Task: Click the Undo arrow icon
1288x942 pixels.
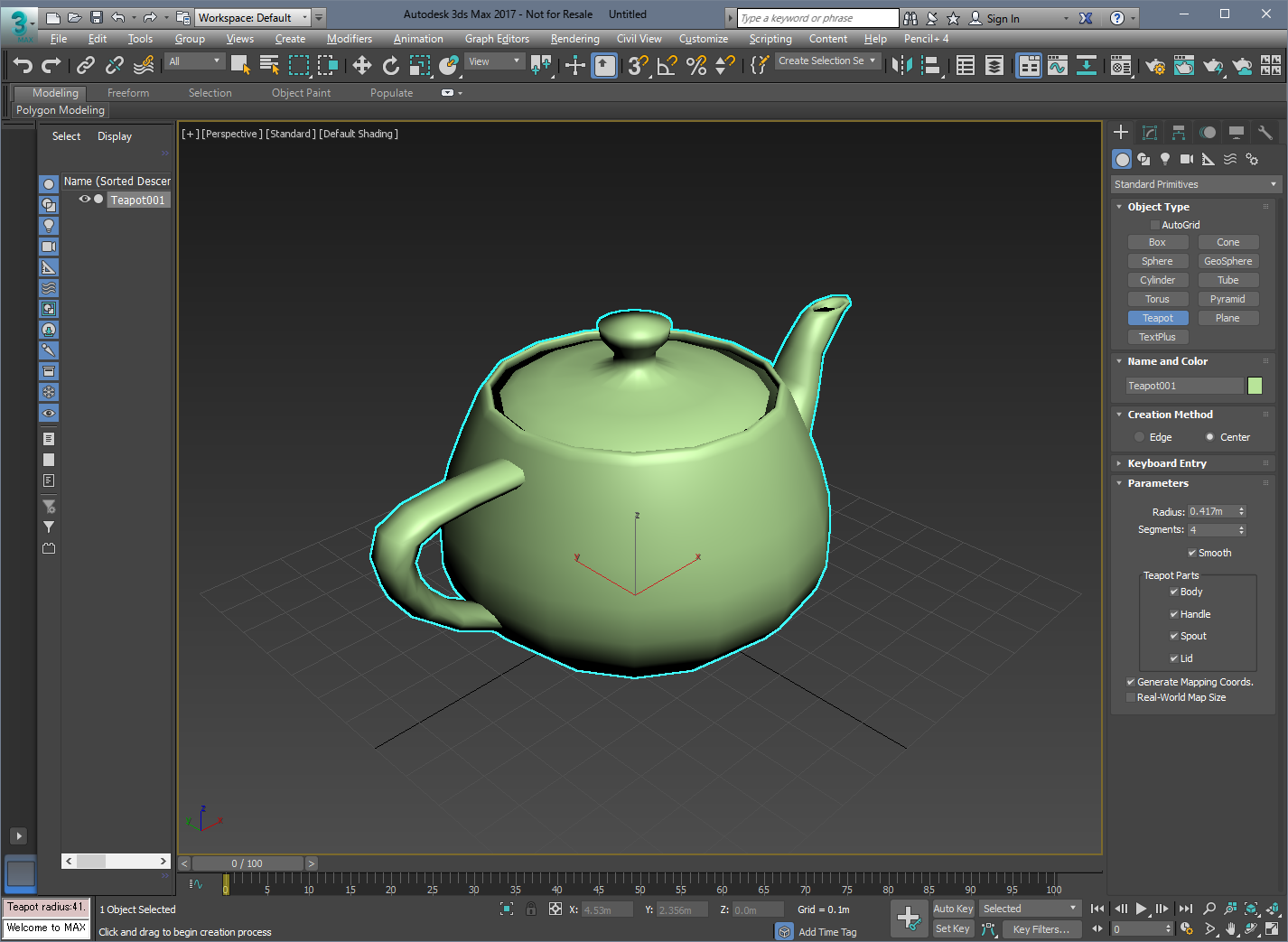Action: (23, 65)
